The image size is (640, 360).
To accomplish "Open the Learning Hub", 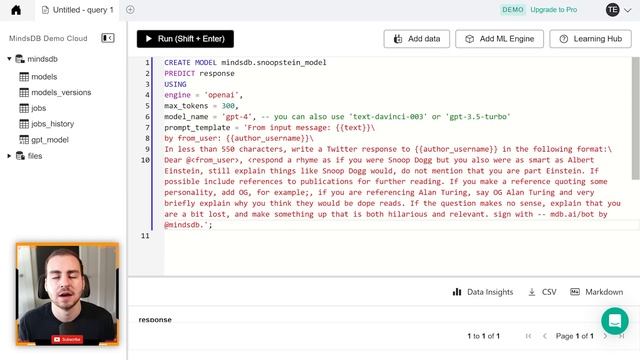I will tap(590, 39).
